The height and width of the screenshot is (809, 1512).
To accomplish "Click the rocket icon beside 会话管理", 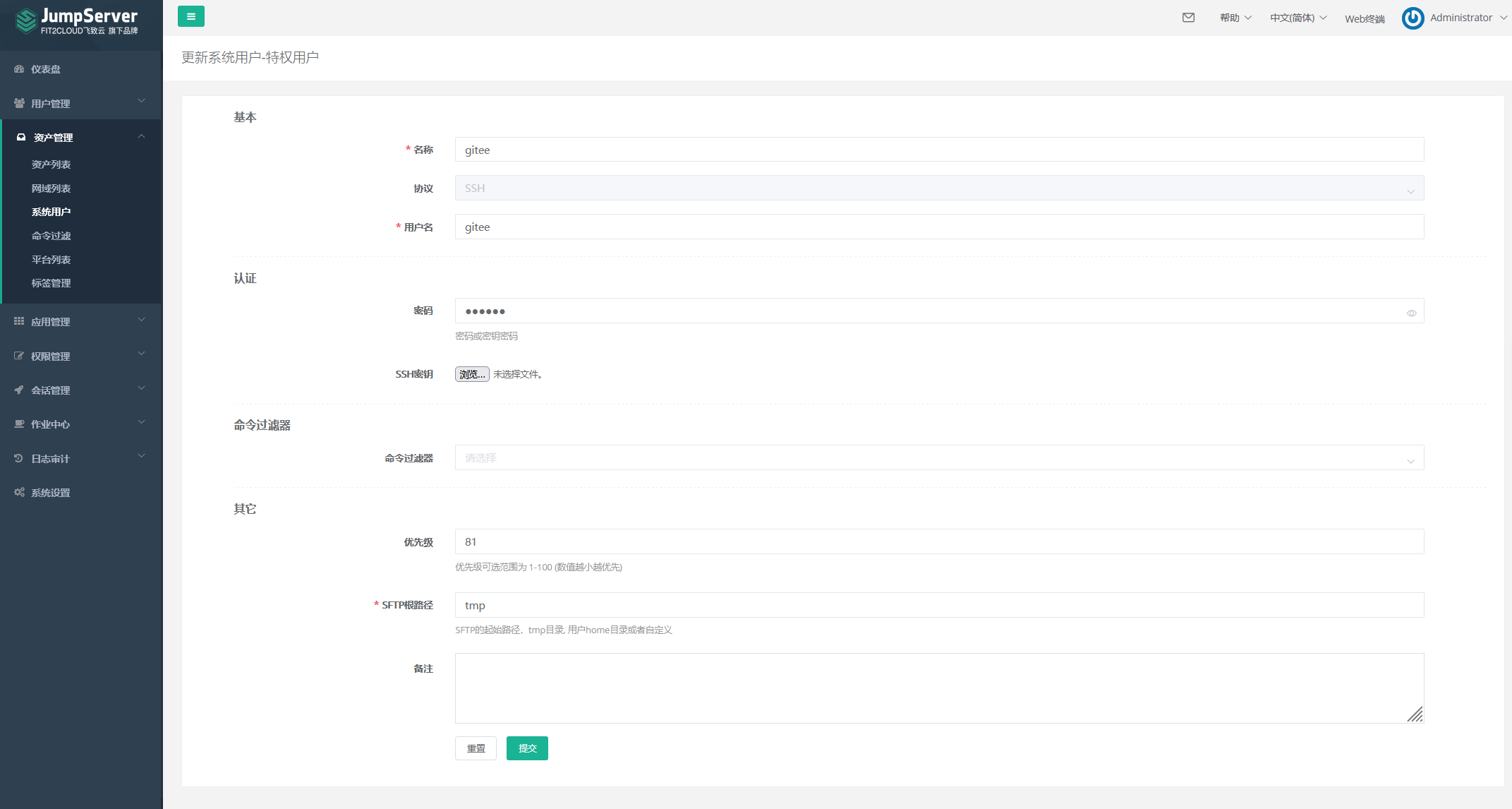I will (19, 390).
